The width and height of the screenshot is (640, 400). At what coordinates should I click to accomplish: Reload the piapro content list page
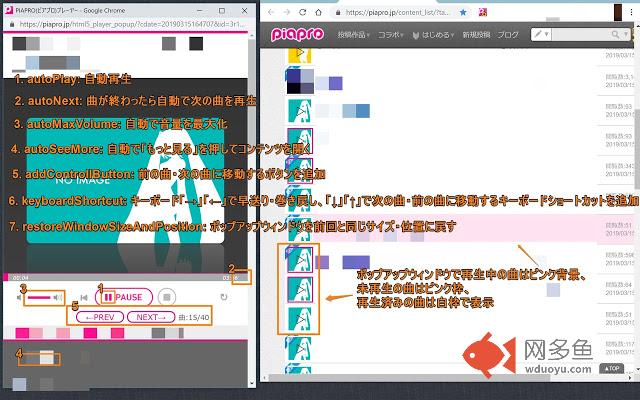(x=302, y=12)
